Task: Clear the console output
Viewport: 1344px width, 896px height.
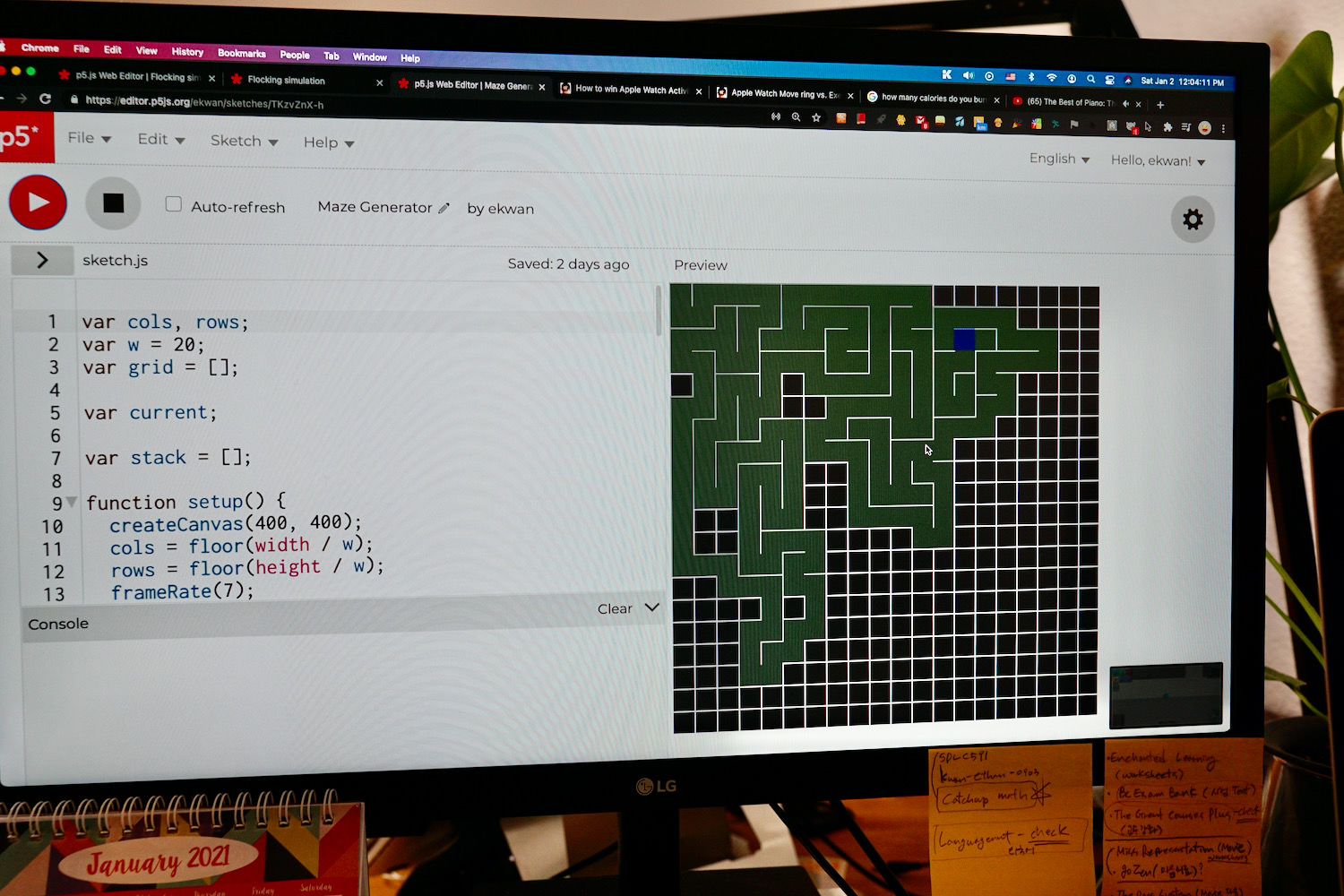Action: (x=614, y=608)
